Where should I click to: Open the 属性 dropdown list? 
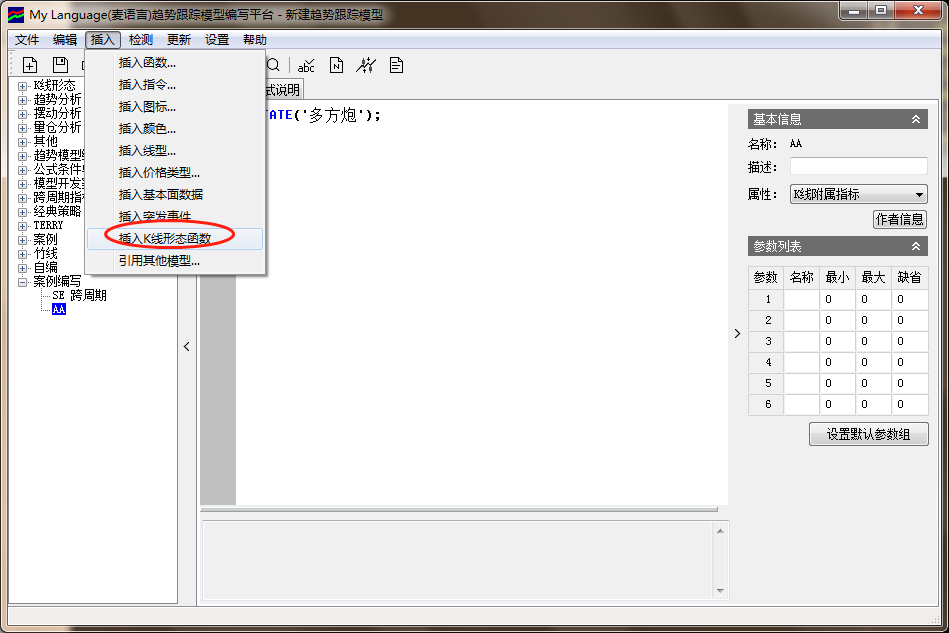pos(919,194)
